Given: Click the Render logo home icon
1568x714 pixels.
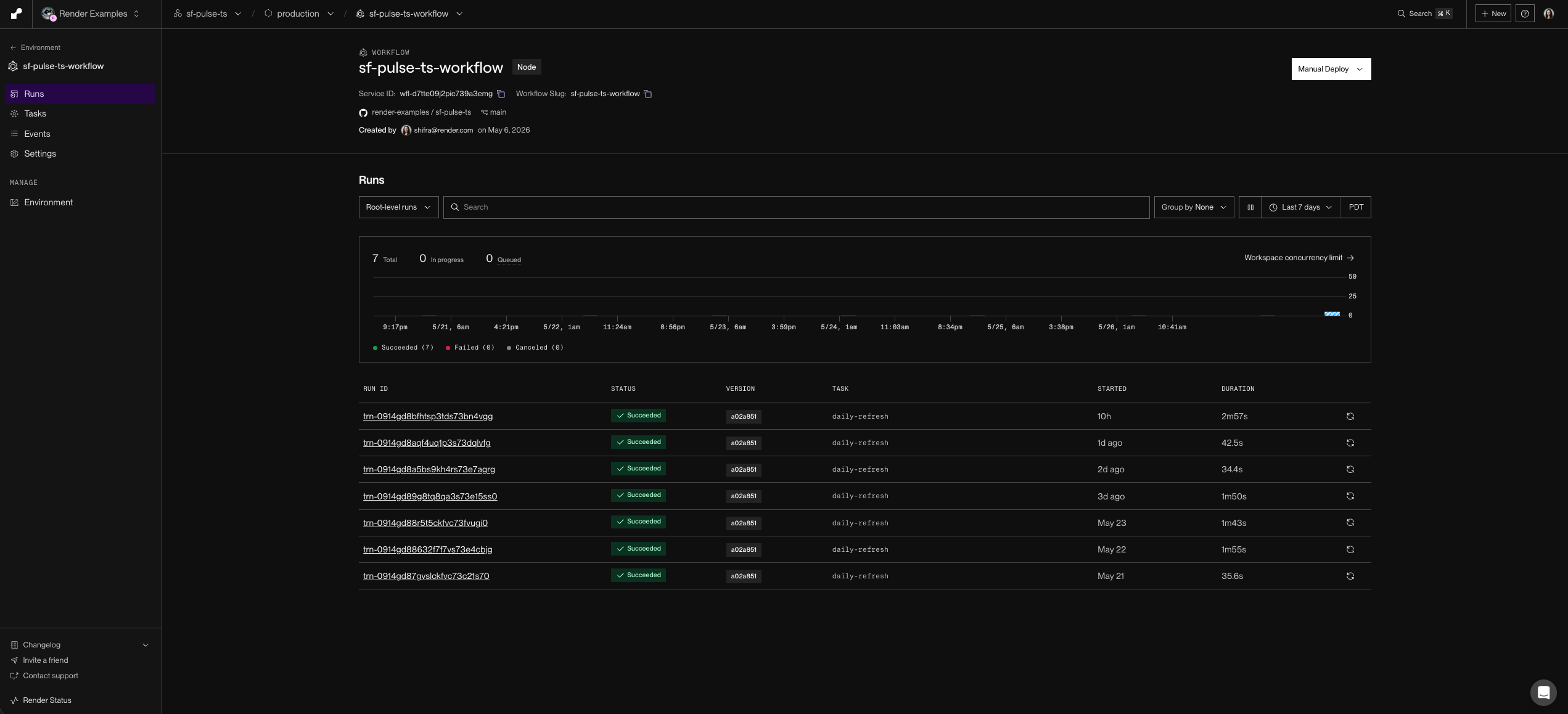Looking at the screenshot, I should click(16, 14).
